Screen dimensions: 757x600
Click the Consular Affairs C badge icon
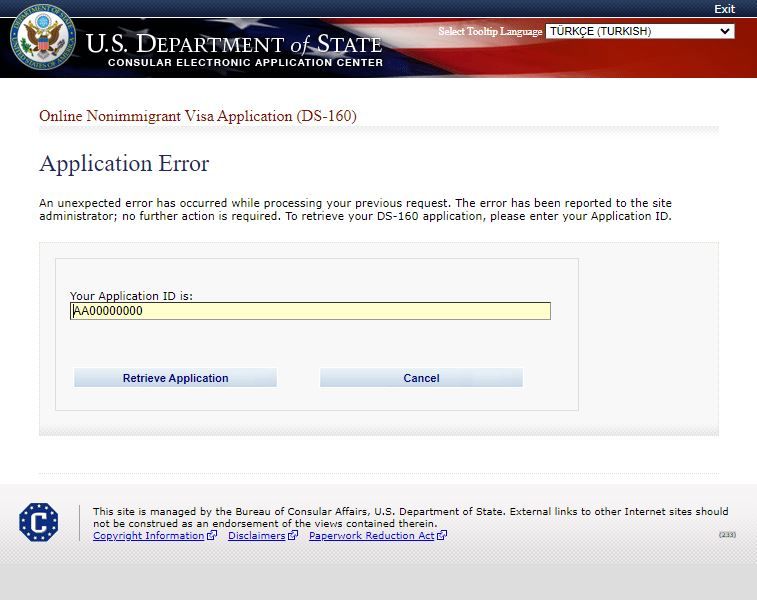click(x=39, y=522)
